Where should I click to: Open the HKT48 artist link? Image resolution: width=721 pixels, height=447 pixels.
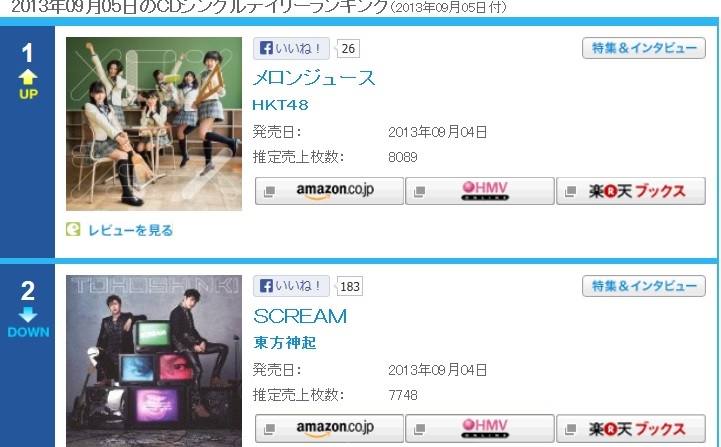280,105
